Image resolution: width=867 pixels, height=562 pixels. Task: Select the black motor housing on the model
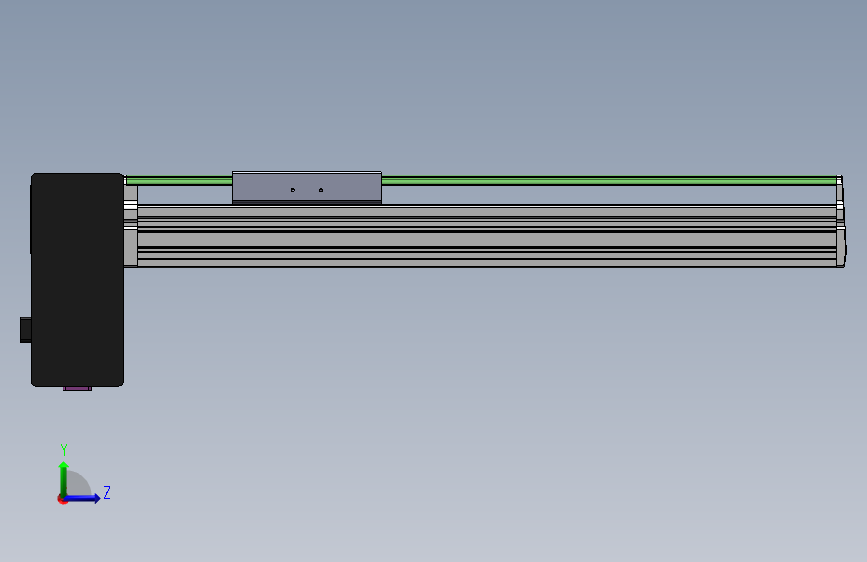coord(77,279)
